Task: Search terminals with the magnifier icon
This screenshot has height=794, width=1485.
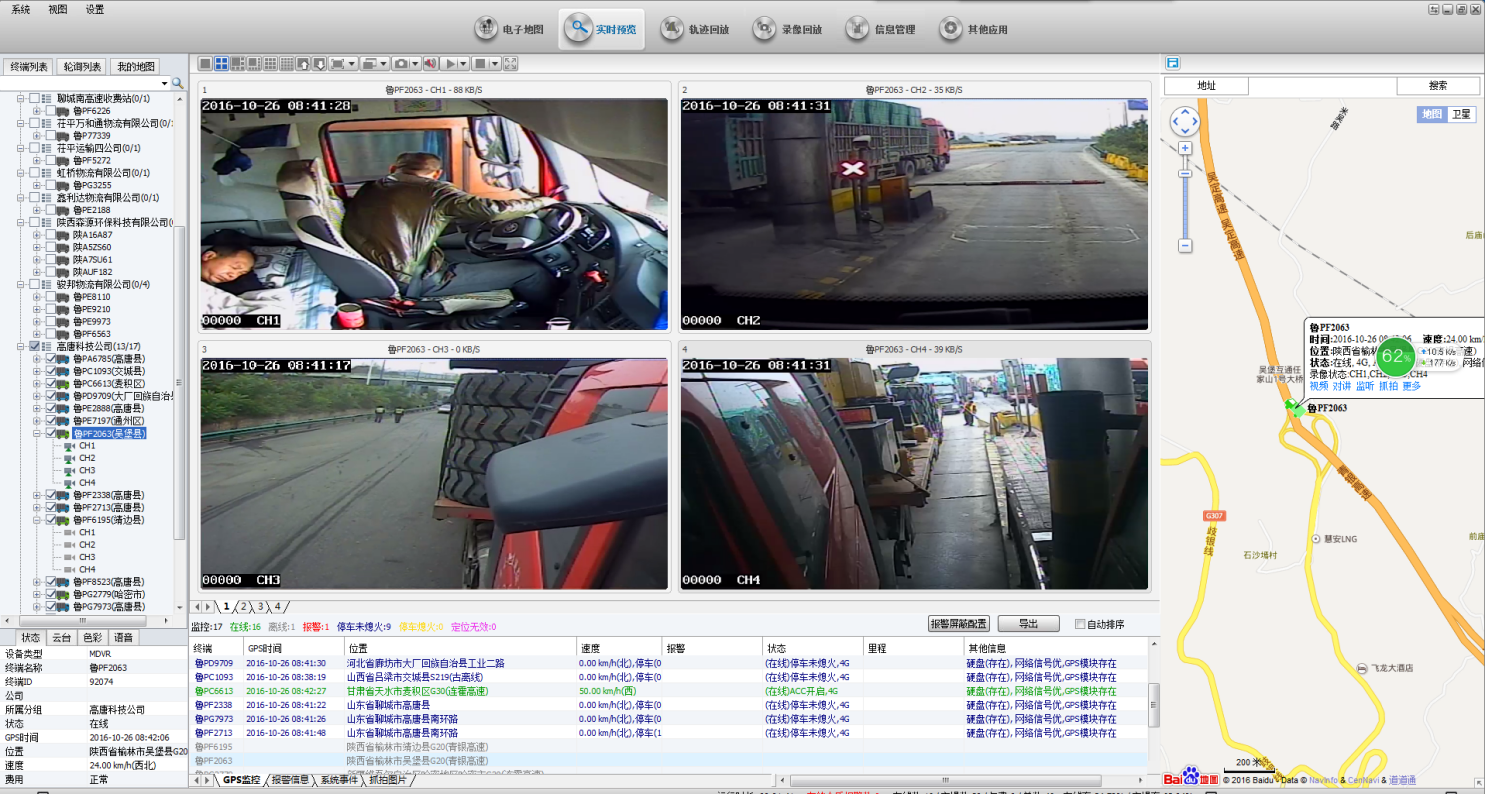Action: 178,83
